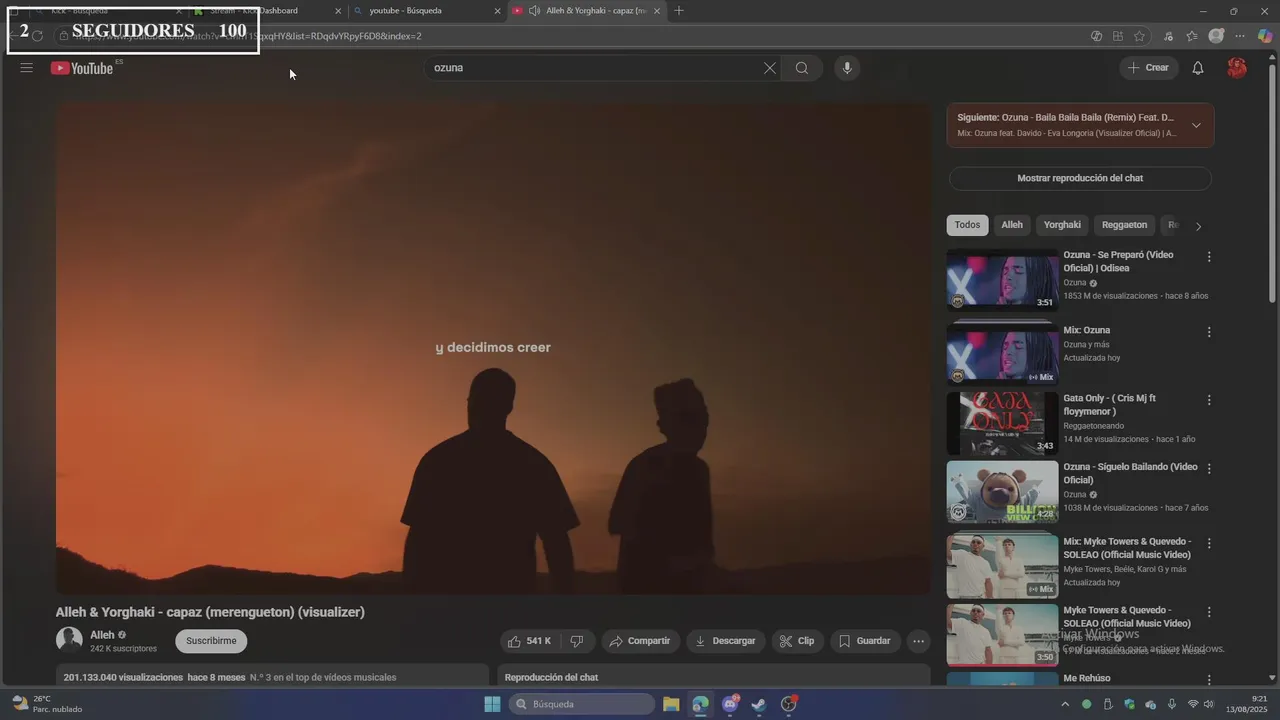The image size is (1280, 720).
Task: Add page to favorites with star icon
Action: click(1140, 36)
